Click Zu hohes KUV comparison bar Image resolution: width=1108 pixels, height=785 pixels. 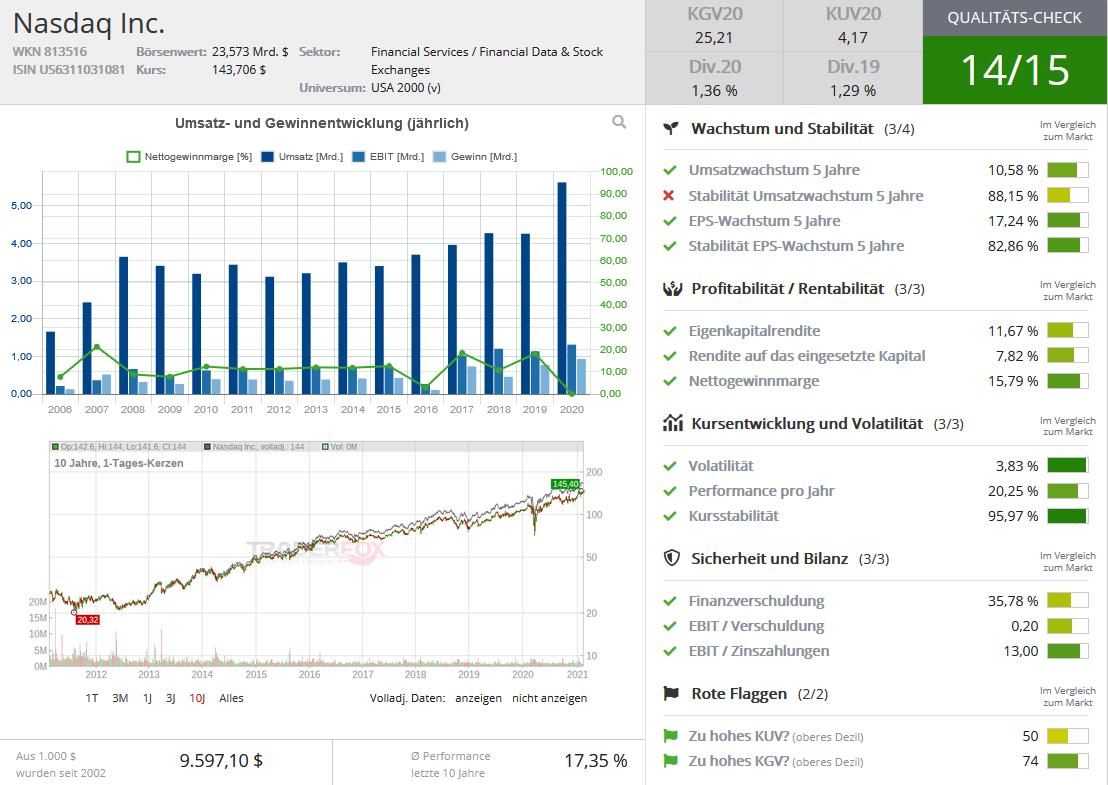coord(1068,736)
